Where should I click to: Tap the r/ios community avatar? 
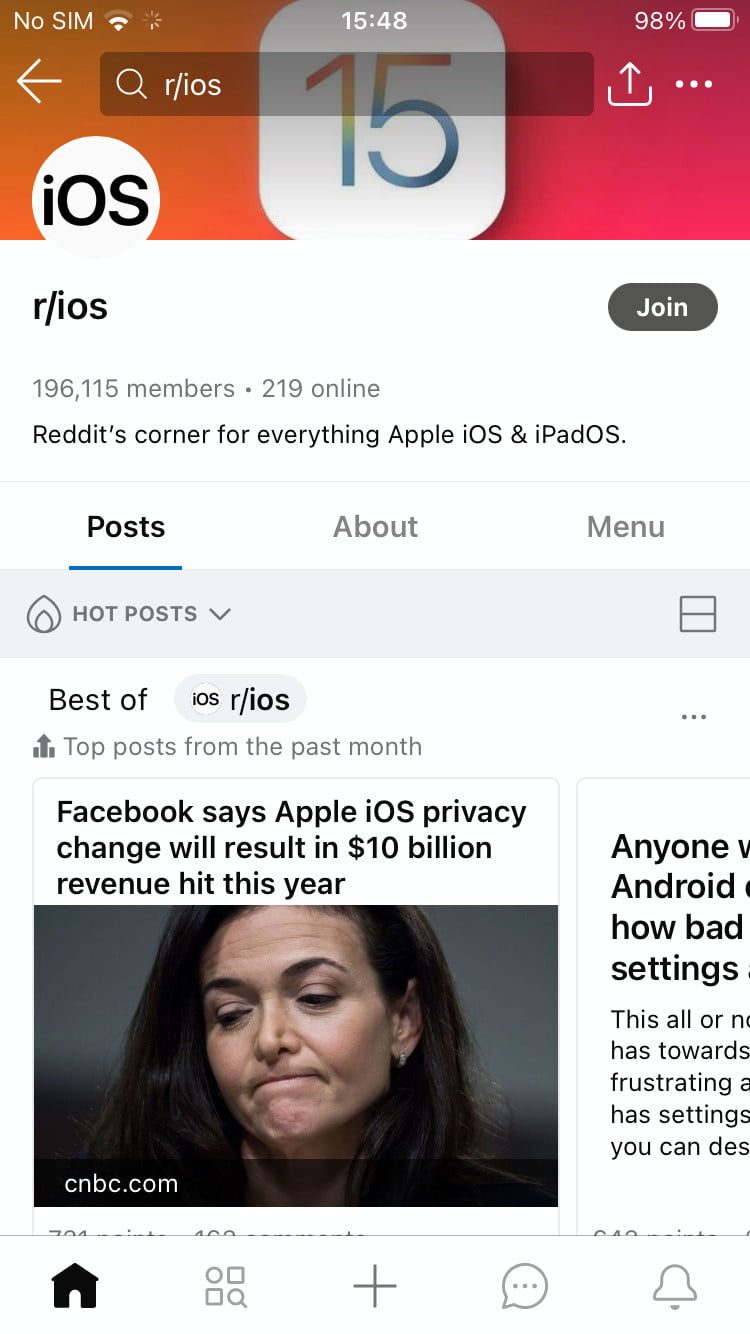point(96,198)
